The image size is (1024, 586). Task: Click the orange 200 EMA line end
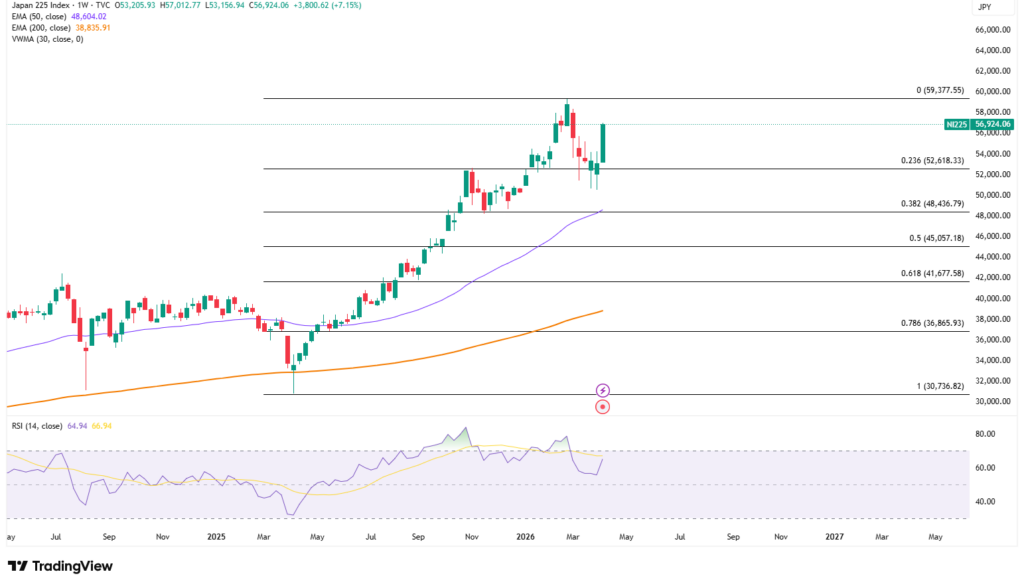point(601,311)
